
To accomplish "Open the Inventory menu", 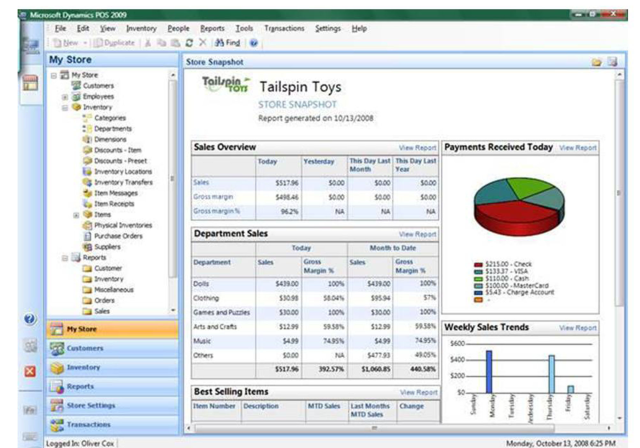I will coord(141,29).
